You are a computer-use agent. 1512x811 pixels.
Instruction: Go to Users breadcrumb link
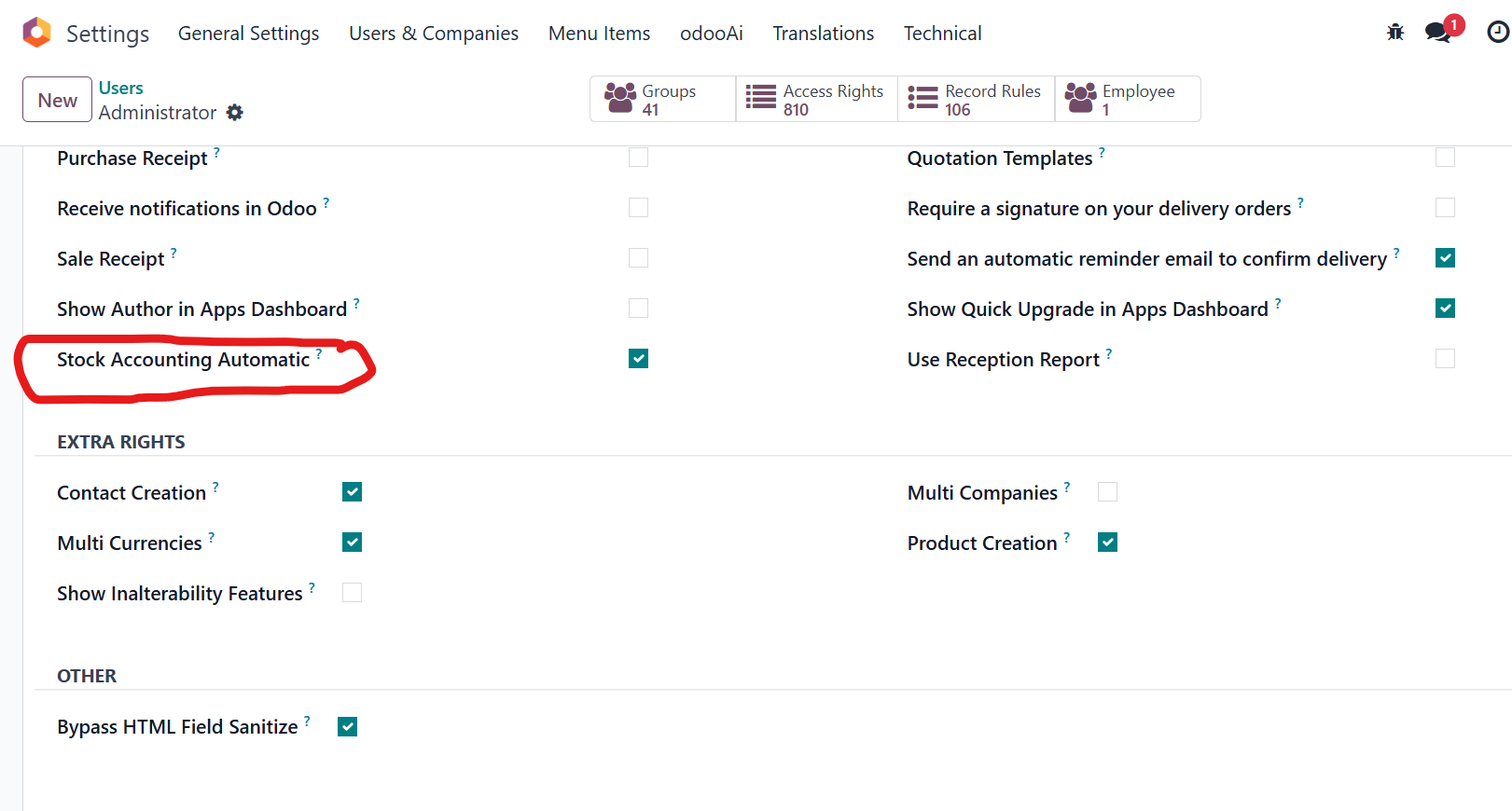click(121, 88)
